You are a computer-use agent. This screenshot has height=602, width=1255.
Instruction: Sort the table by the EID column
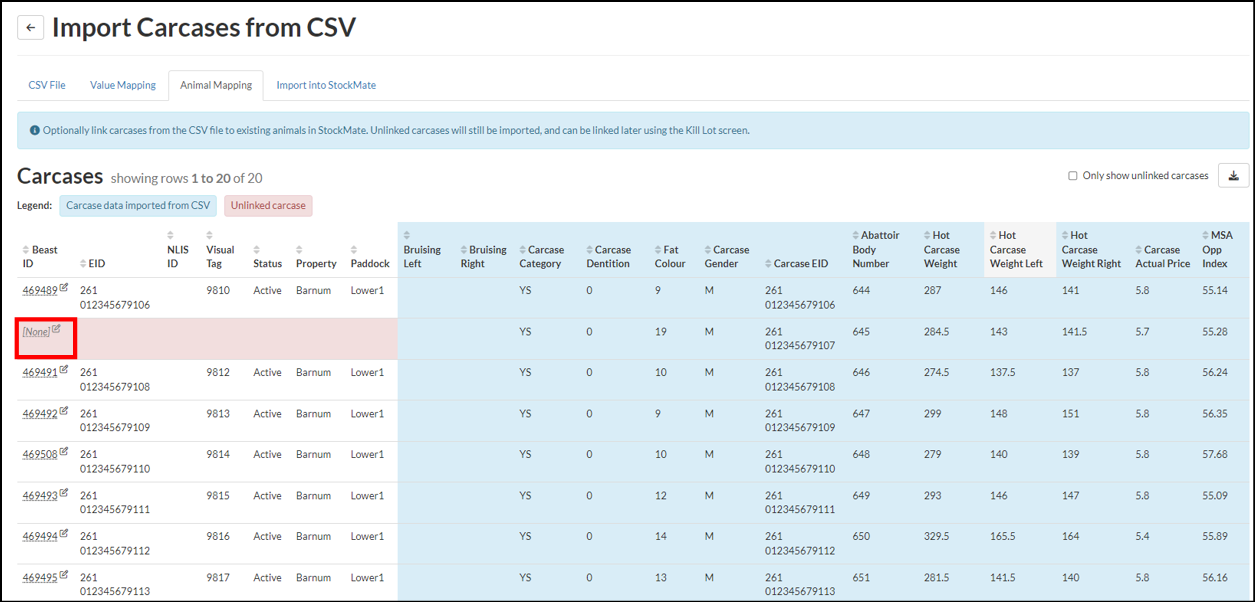91,264
